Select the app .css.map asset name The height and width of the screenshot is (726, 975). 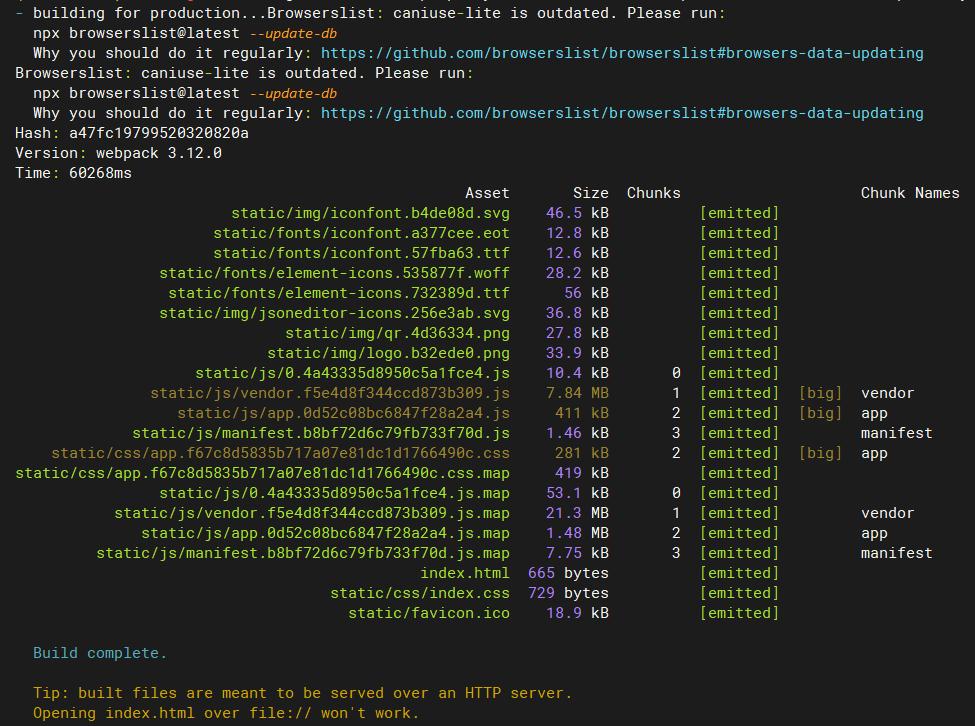262,473
